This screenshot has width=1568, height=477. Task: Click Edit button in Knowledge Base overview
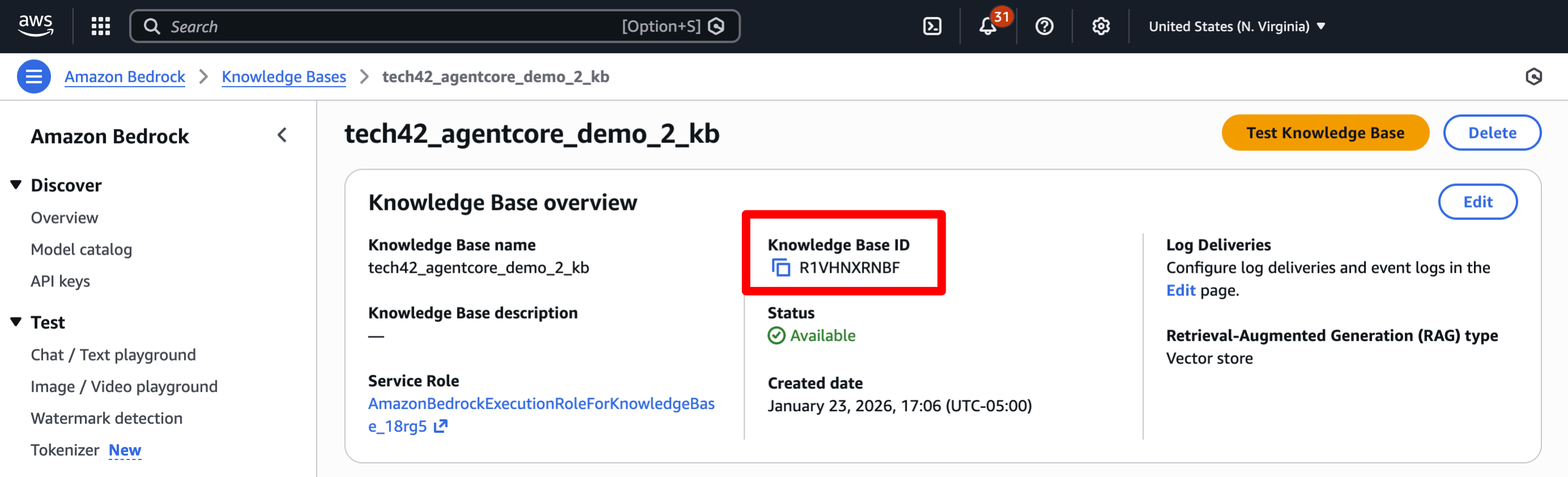click(x=1477, y=202)
